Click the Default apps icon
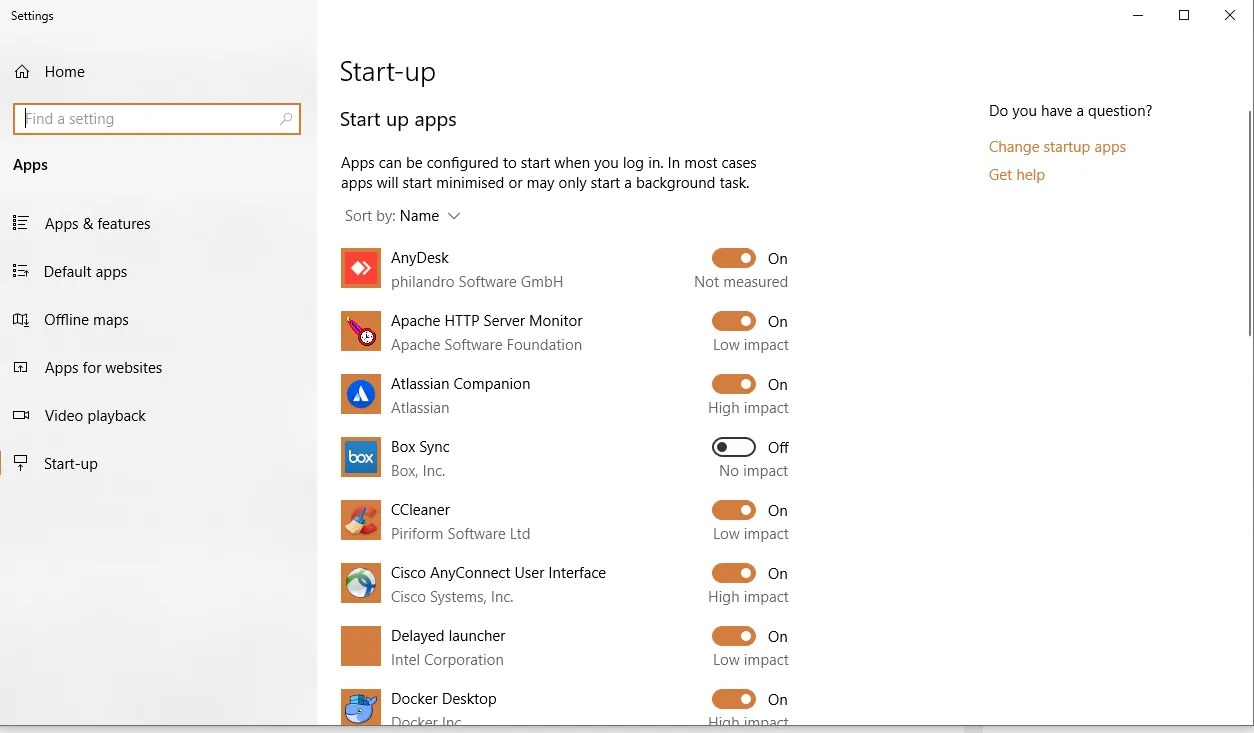This screenshot has width=1254, height=733. point(21,271)
